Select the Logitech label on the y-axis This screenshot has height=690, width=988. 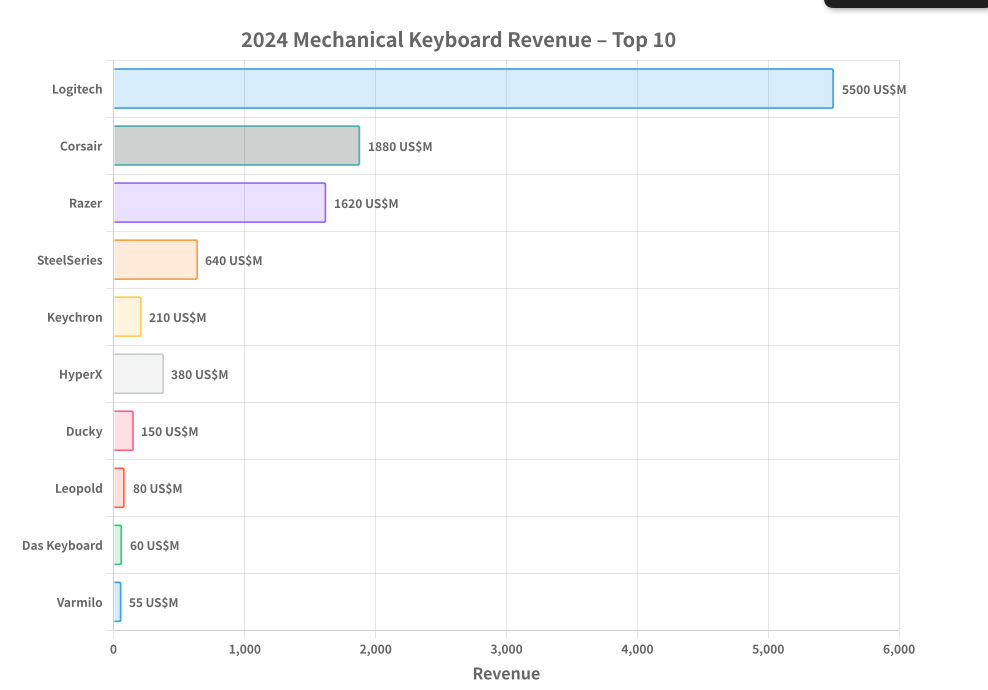[x=77, y=89]
